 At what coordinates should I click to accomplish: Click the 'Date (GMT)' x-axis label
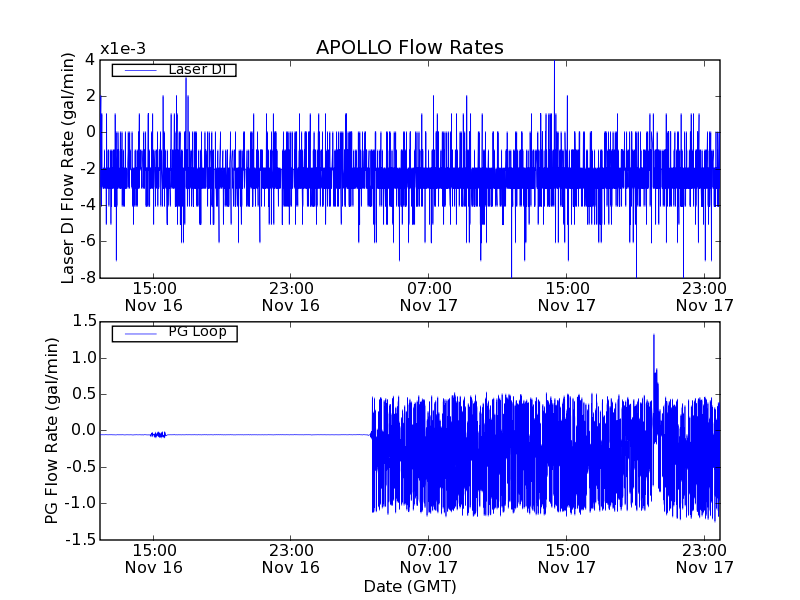click(410, 586)
